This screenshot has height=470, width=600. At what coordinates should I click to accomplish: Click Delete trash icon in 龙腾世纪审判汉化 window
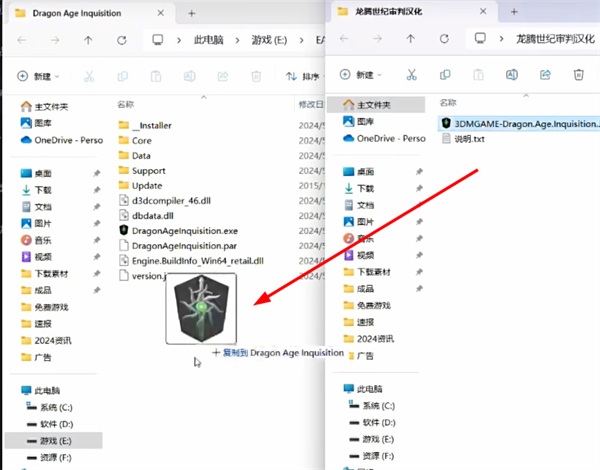(579, 75)
